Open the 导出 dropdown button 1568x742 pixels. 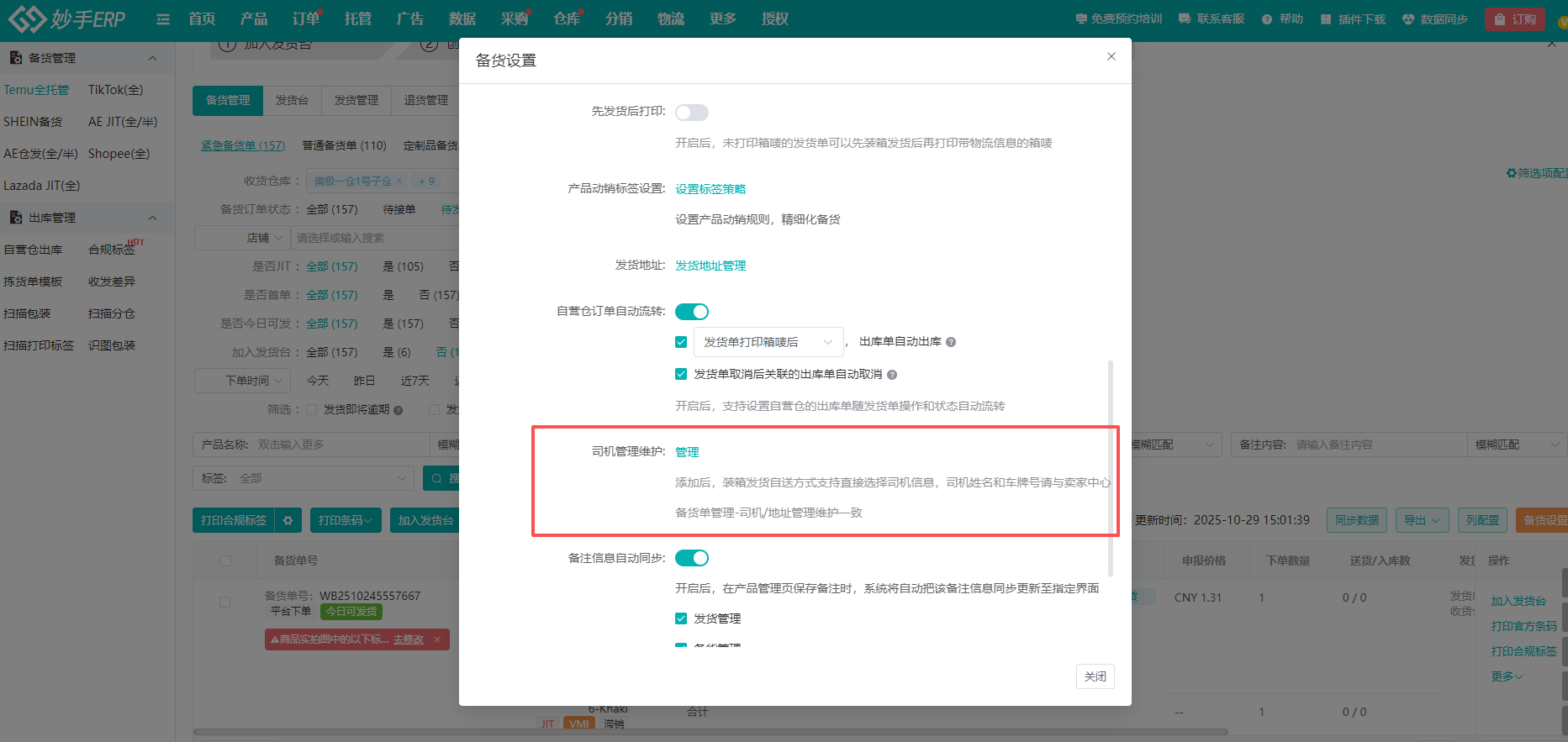pos(1422,520)
